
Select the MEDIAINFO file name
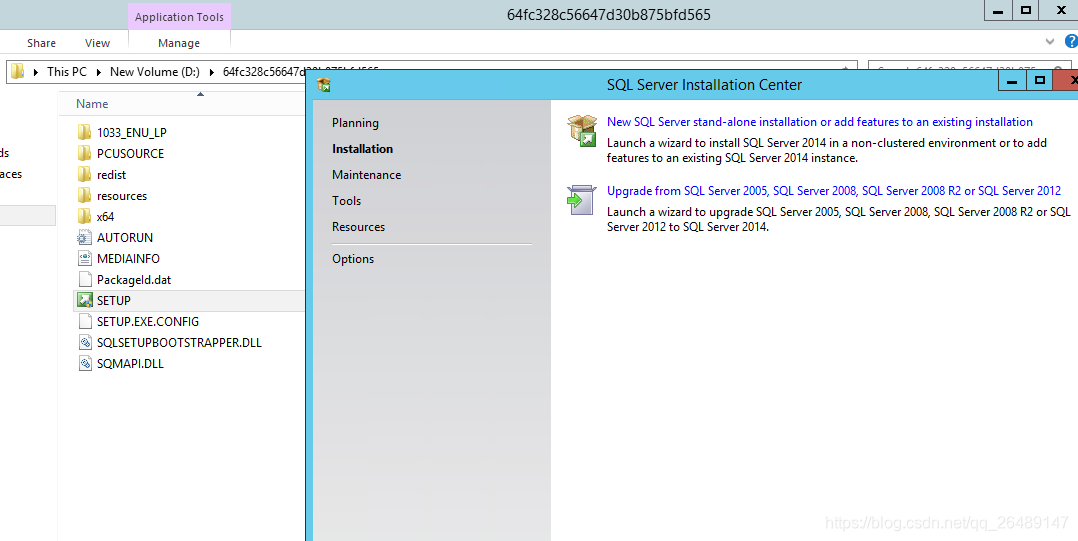129,258
